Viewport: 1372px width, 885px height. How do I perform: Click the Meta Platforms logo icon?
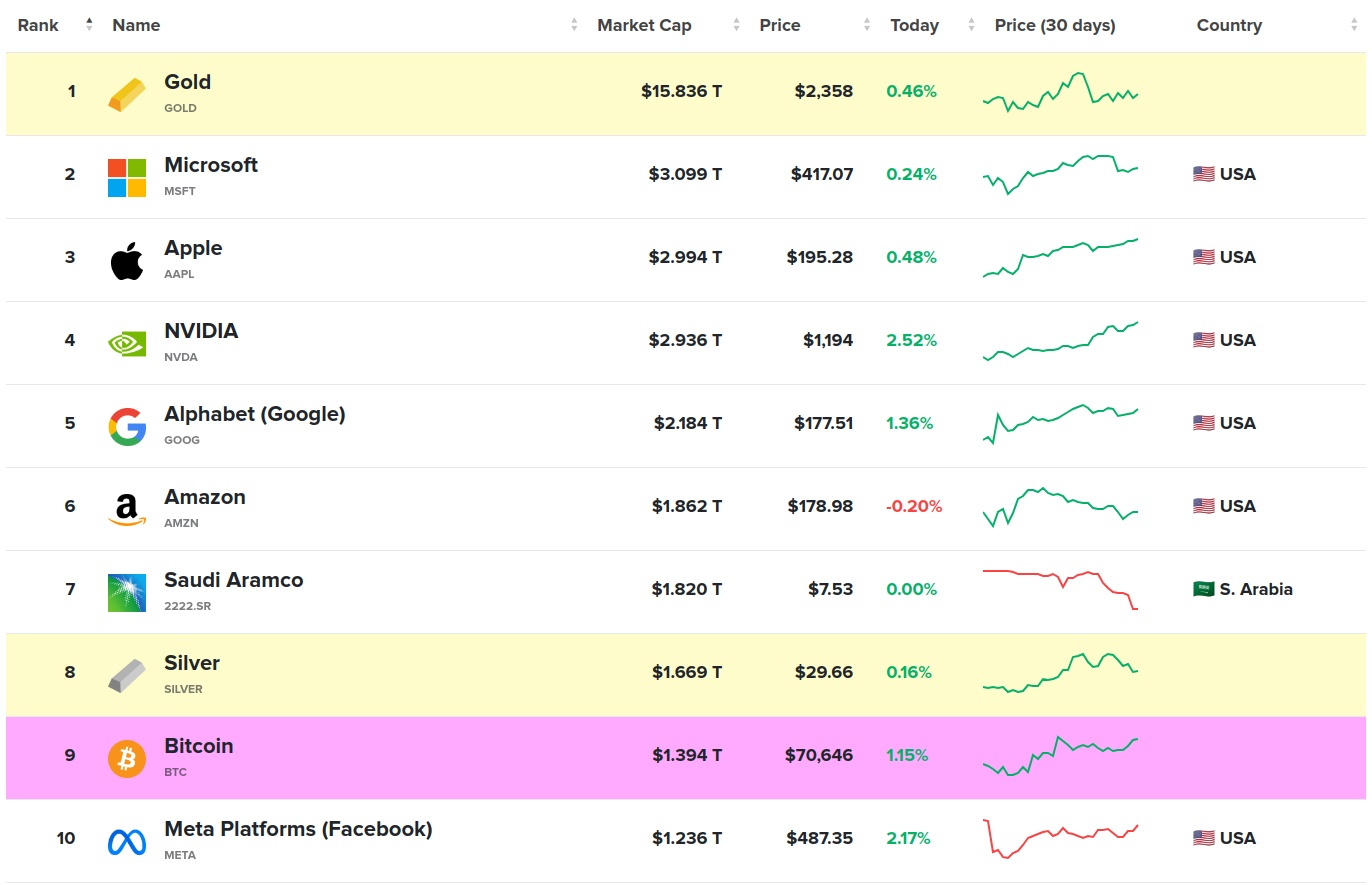point(127,841)
